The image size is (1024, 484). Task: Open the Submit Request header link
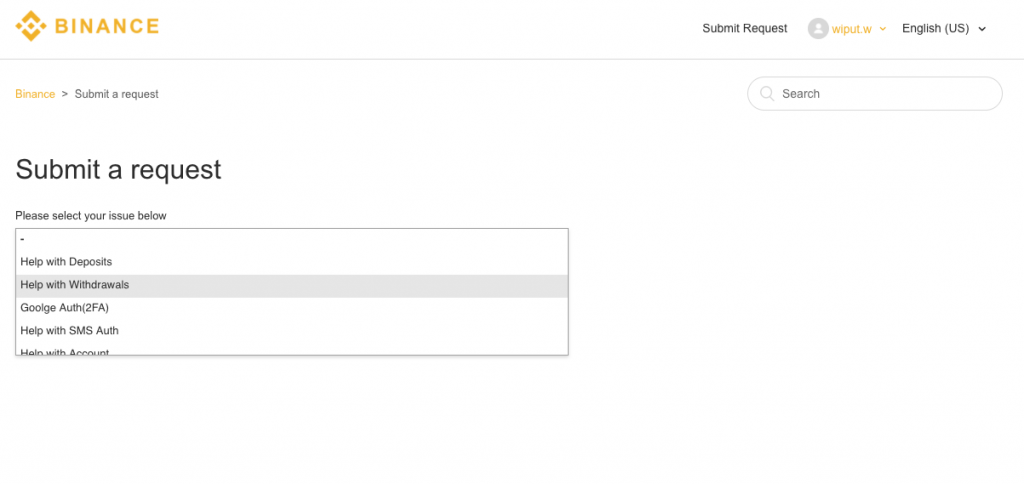(744, 28)
